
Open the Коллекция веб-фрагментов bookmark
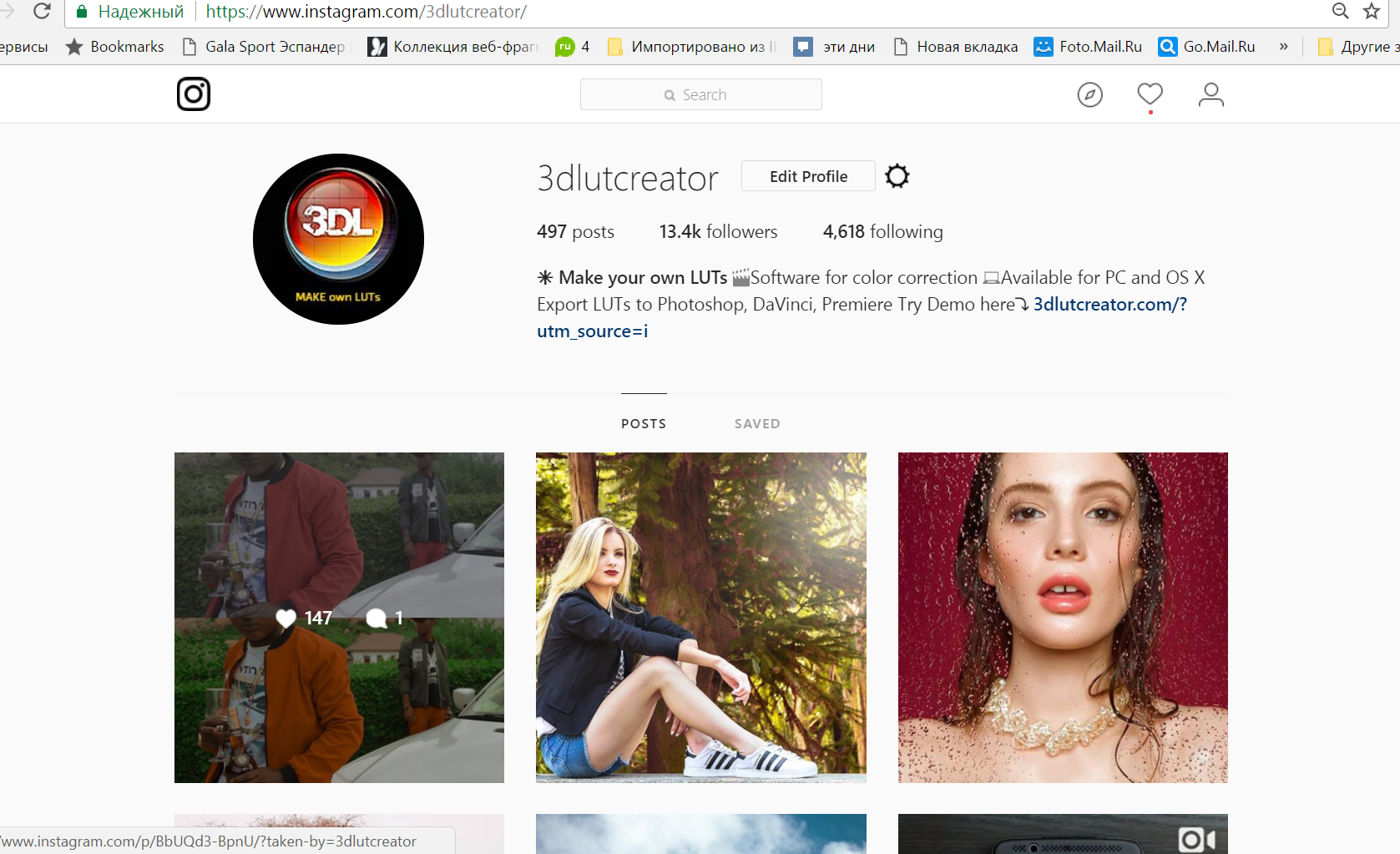coord(452,47)
